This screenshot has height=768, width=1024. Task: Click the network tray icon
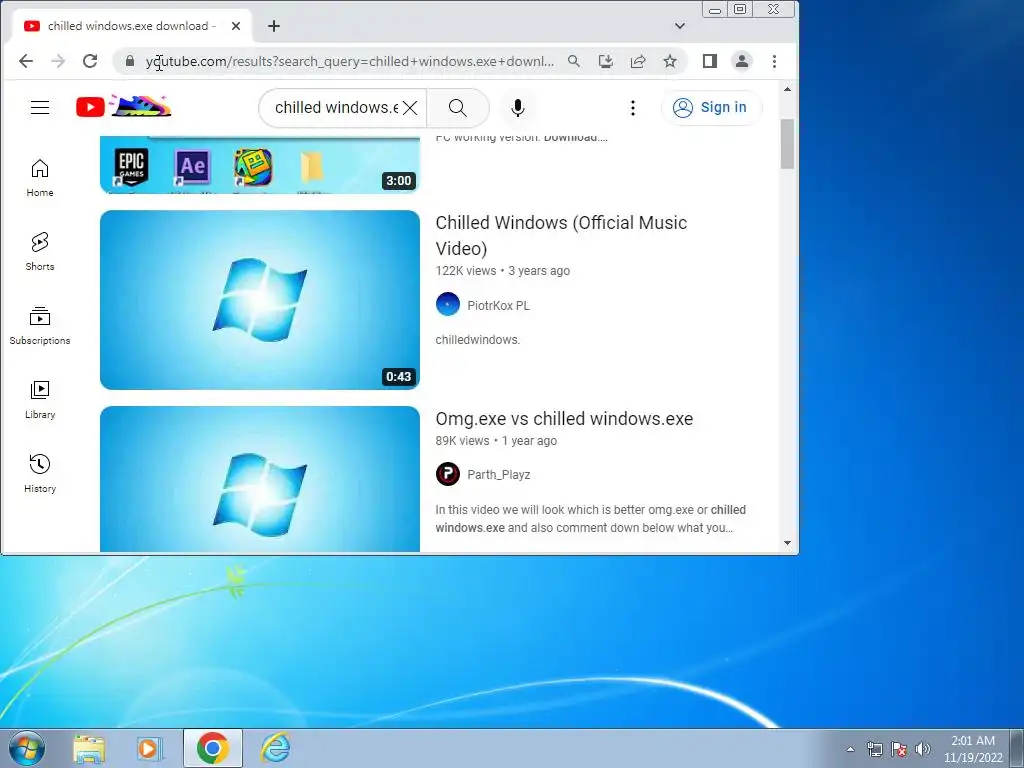point(874,749)
